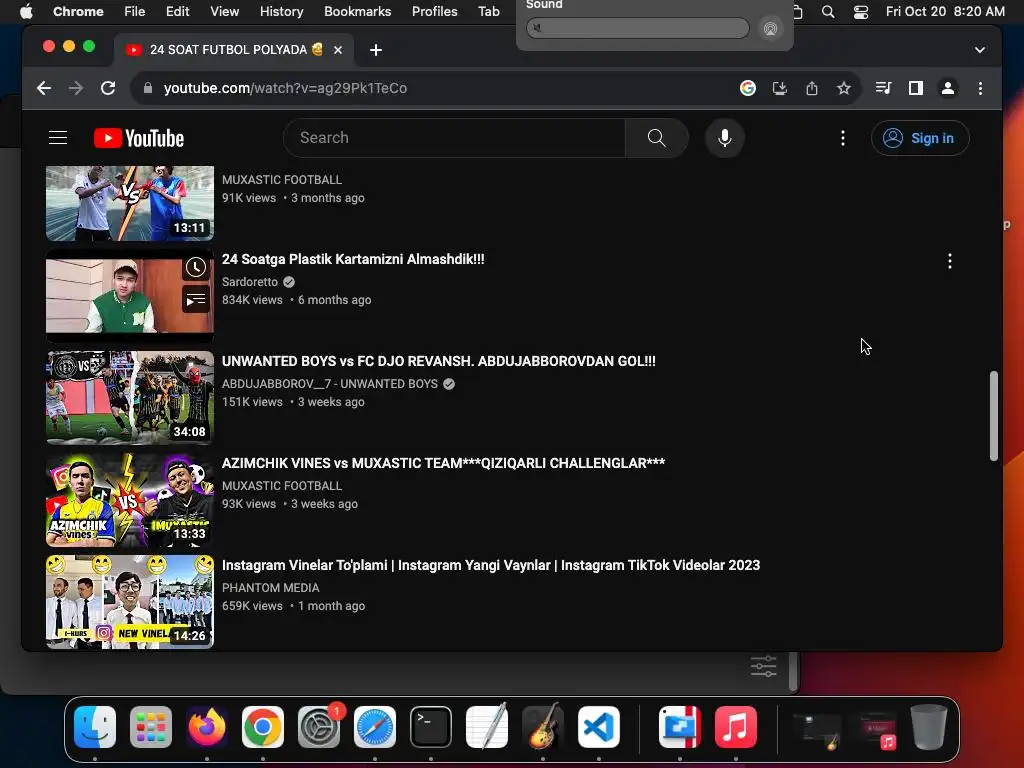The height and width of the screenshot is (768, 1024).
Task: Open the AZIMCHIK VINES vs MUXASTIC thumbnail
Action: [x=130, y=500]
